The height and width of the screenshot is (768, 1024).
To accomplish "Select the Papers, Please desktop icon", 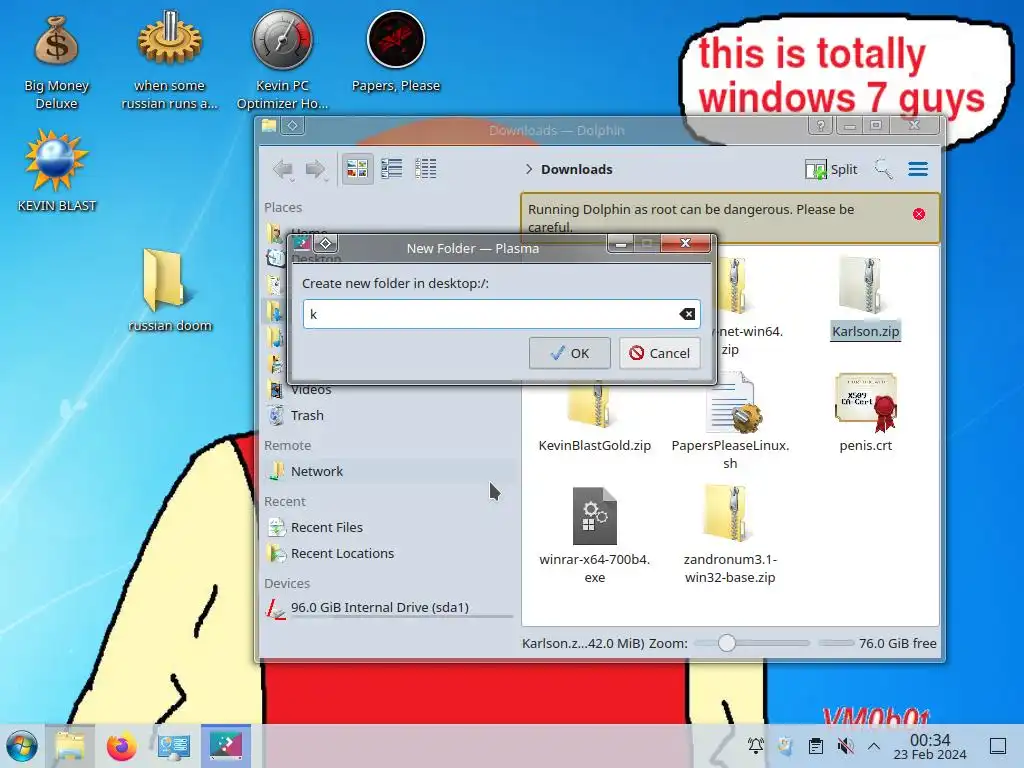I will (x=396, y=52).
